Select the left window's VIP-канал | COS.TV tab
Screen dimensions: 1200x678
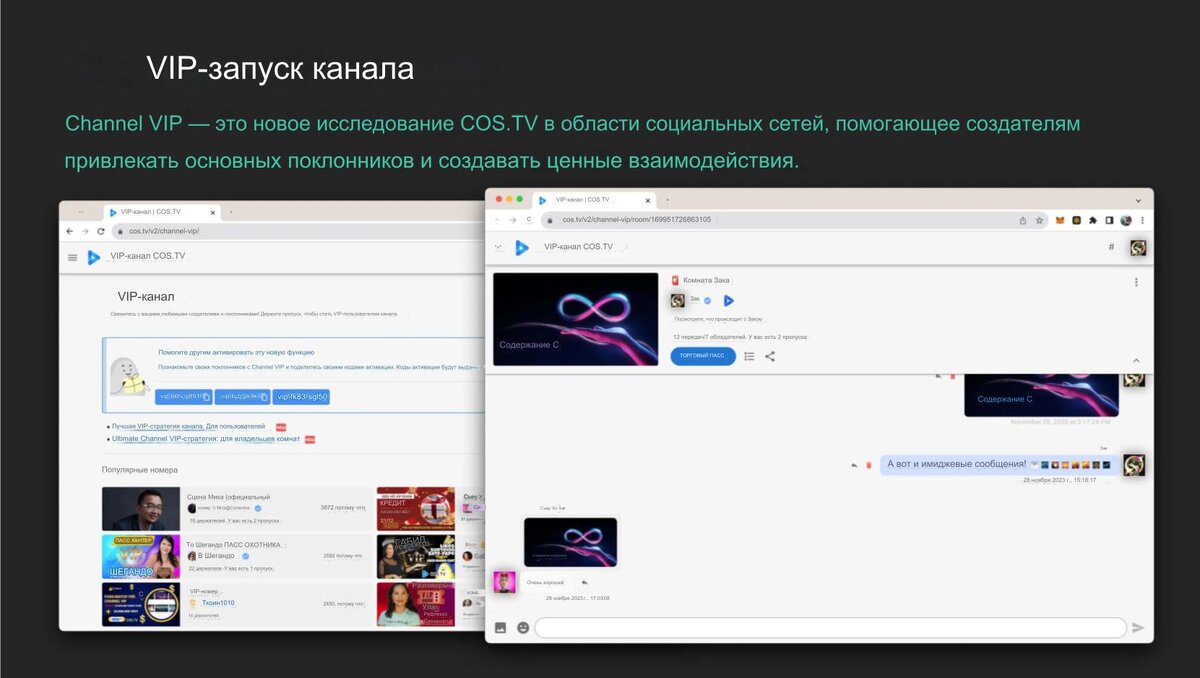pyautogui.click(x=161, y=212)
